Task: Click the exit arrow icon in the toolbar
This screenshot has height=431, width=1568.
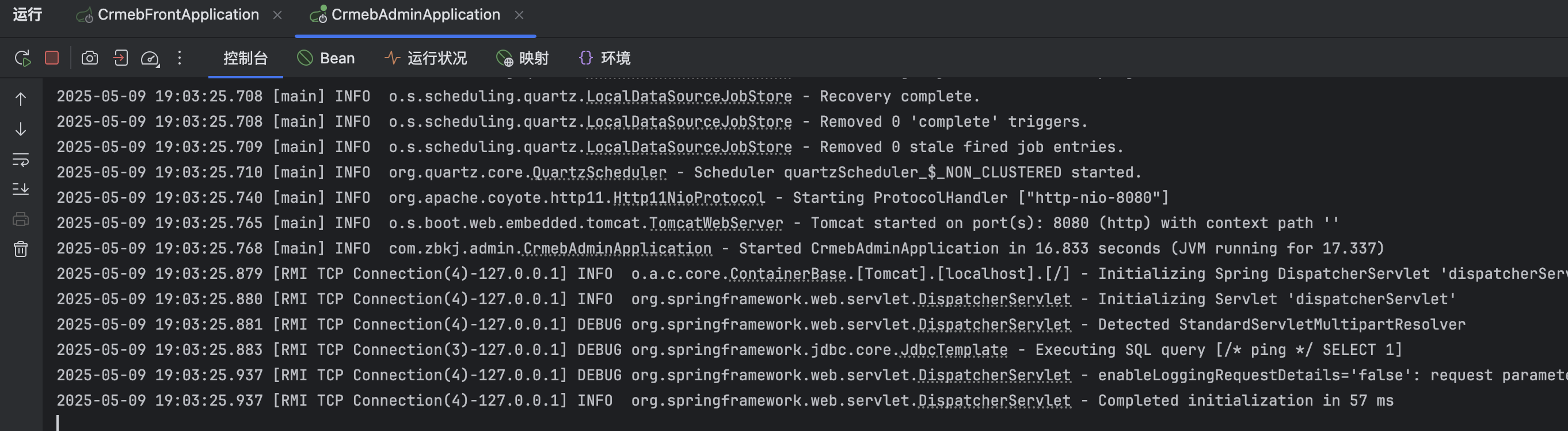Action: tap(120, 58)
